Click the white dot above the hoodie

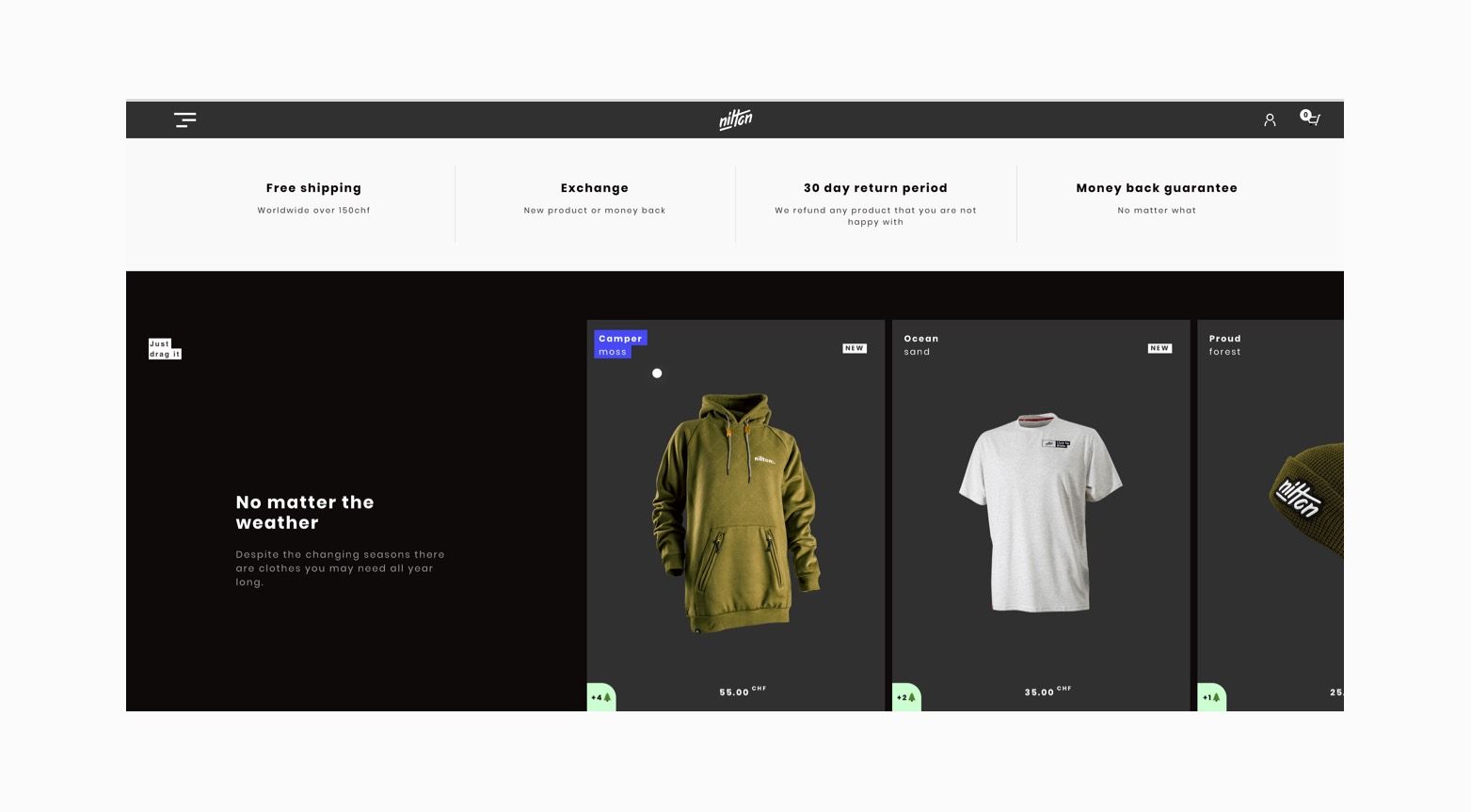point(657,374)
